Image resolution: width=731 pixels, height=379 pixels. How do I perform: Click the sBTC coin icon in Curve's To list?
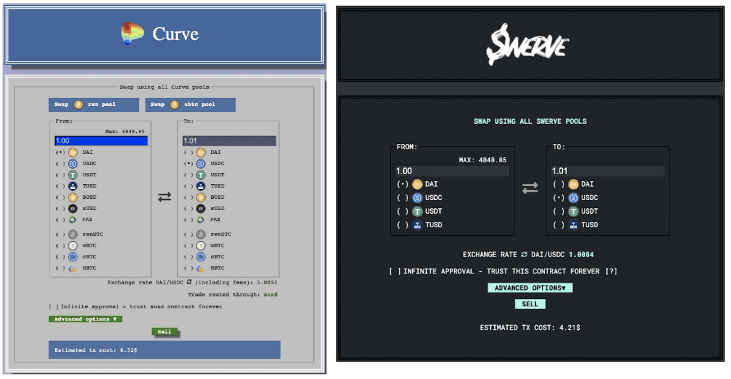(200, 257)
